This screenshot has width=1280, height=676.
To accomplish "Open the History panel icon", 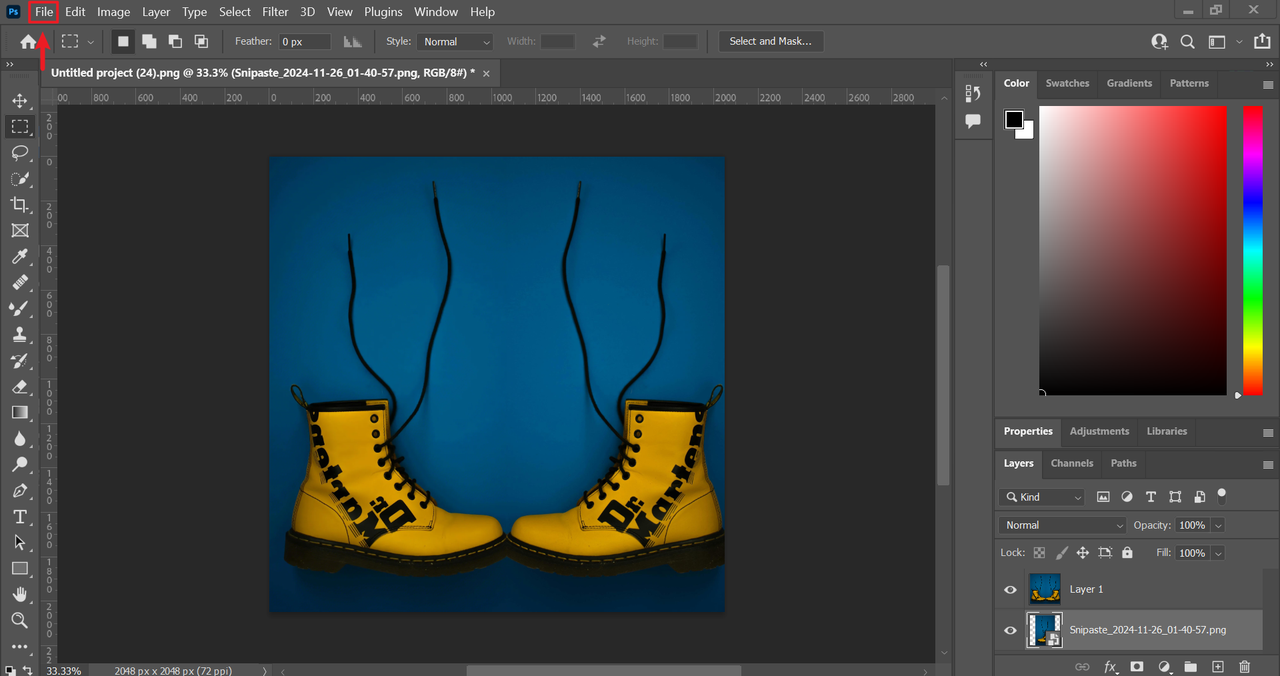I will pos(973,93).
